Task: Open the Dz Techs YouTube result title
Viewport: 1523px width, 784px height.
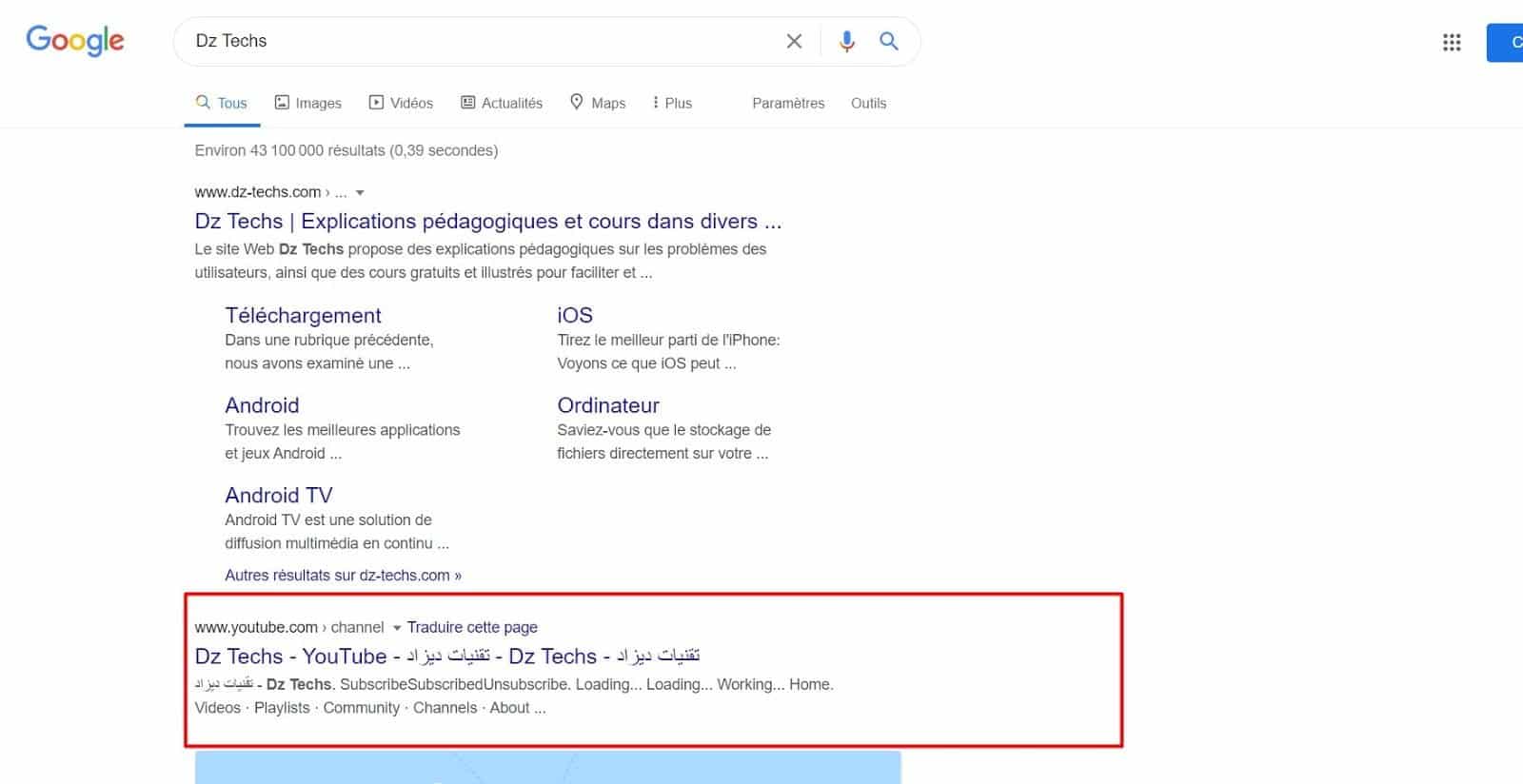Action: [447, 656]
